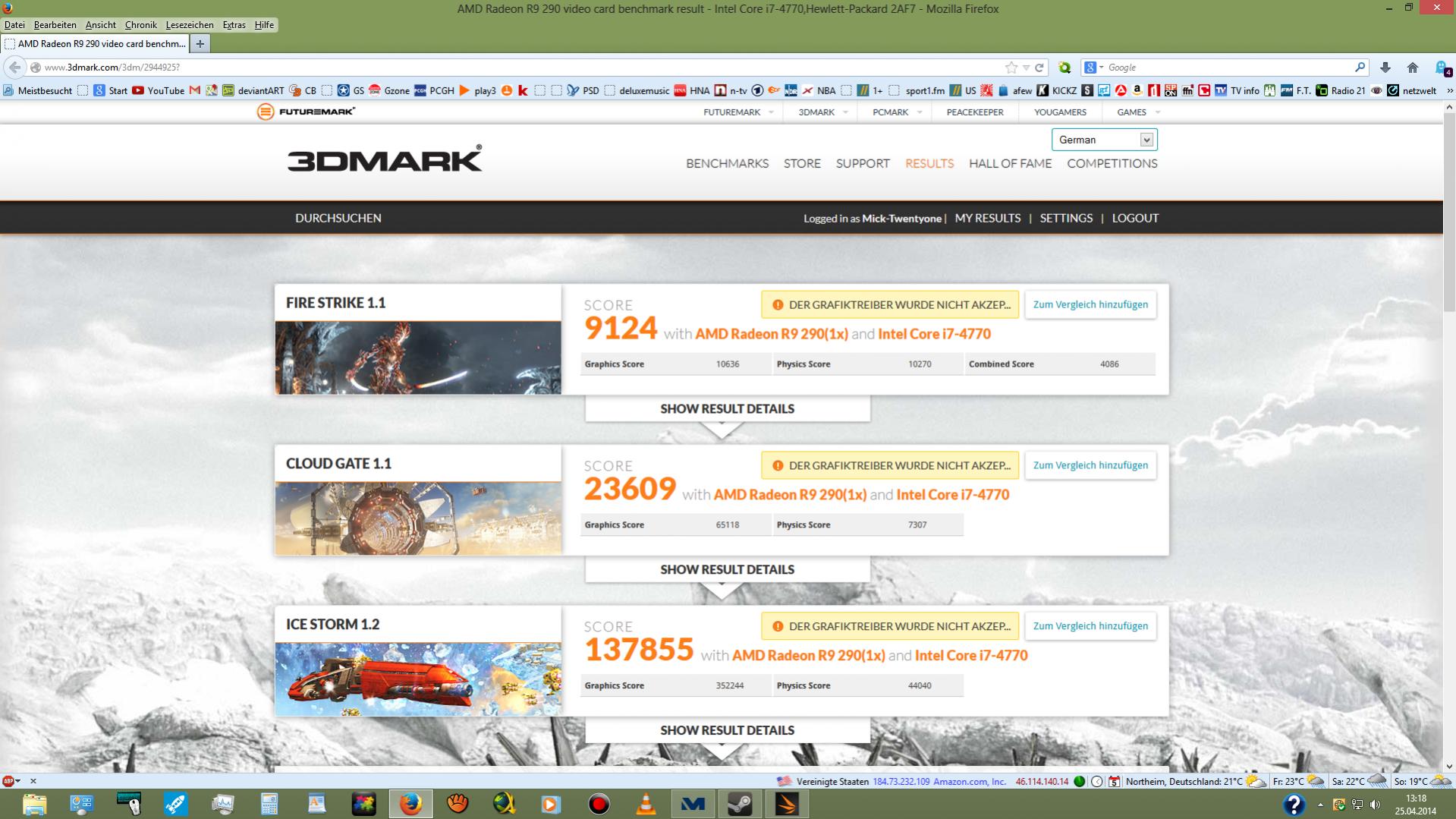Open volume control in system tray
This screenshot has height=819, width=1456.
point(1376,805)
